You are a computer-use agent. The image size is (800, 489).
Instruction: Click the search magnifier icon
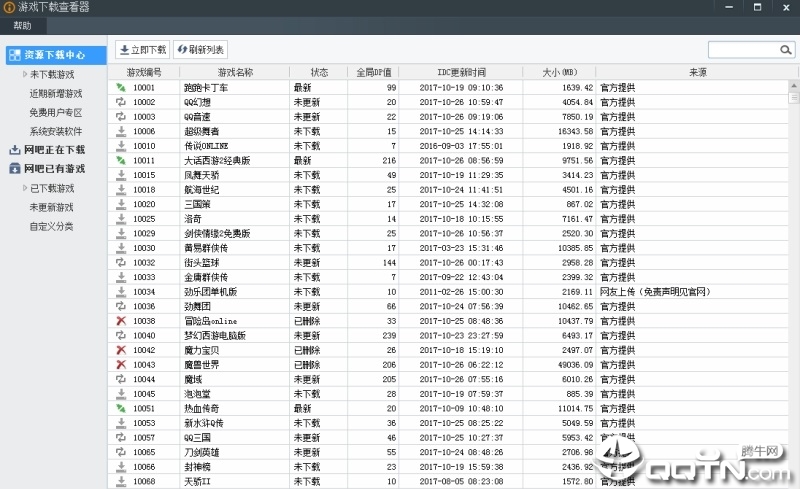coord(786,50)
